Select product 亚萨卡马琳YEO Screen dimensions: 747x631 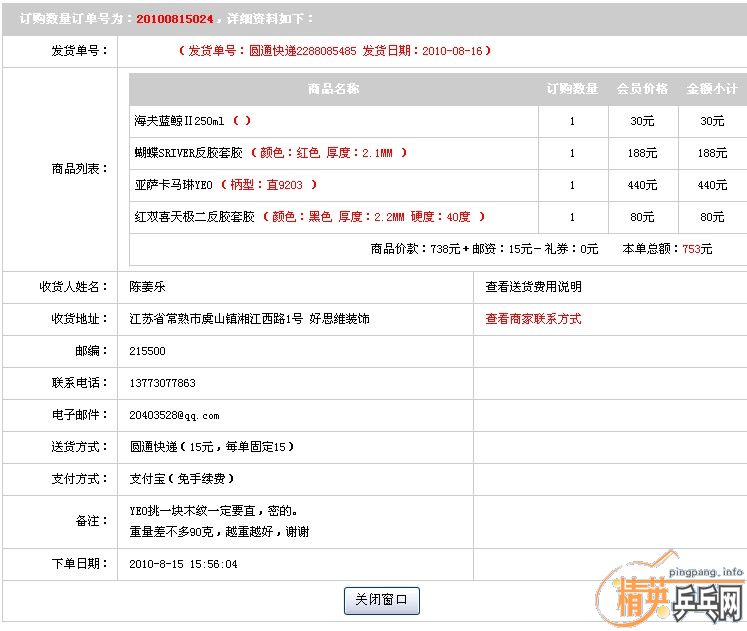pyautogui.click(x=174, y=185)
